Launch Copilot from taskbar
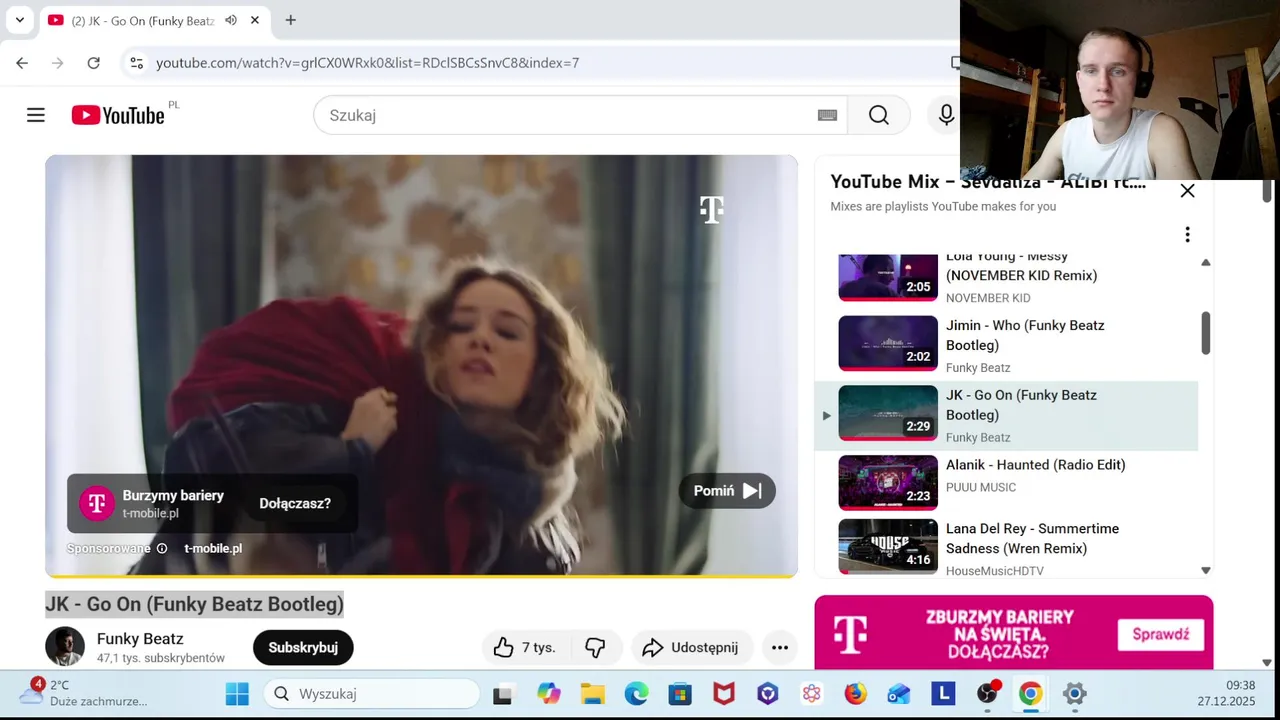 (x=549, y=694)
